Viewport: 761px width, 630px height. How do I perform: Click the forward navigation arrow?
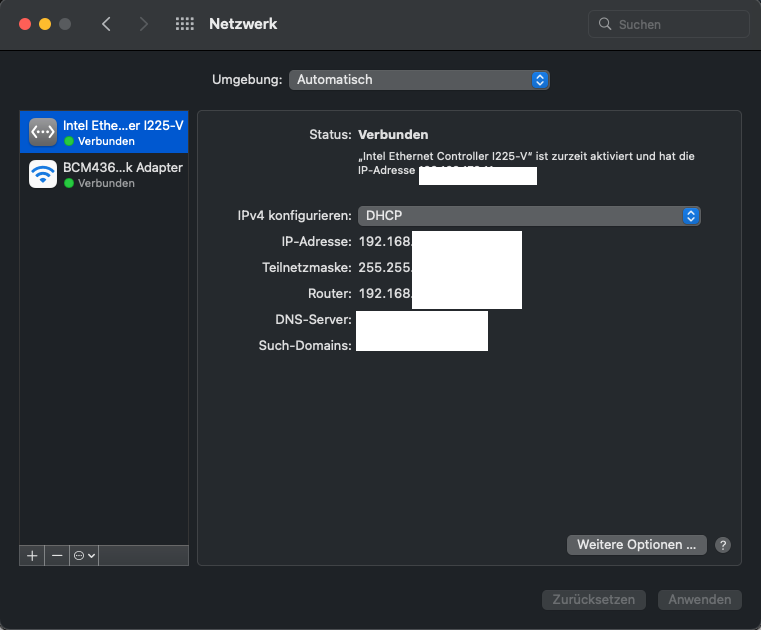pos(143,24)
